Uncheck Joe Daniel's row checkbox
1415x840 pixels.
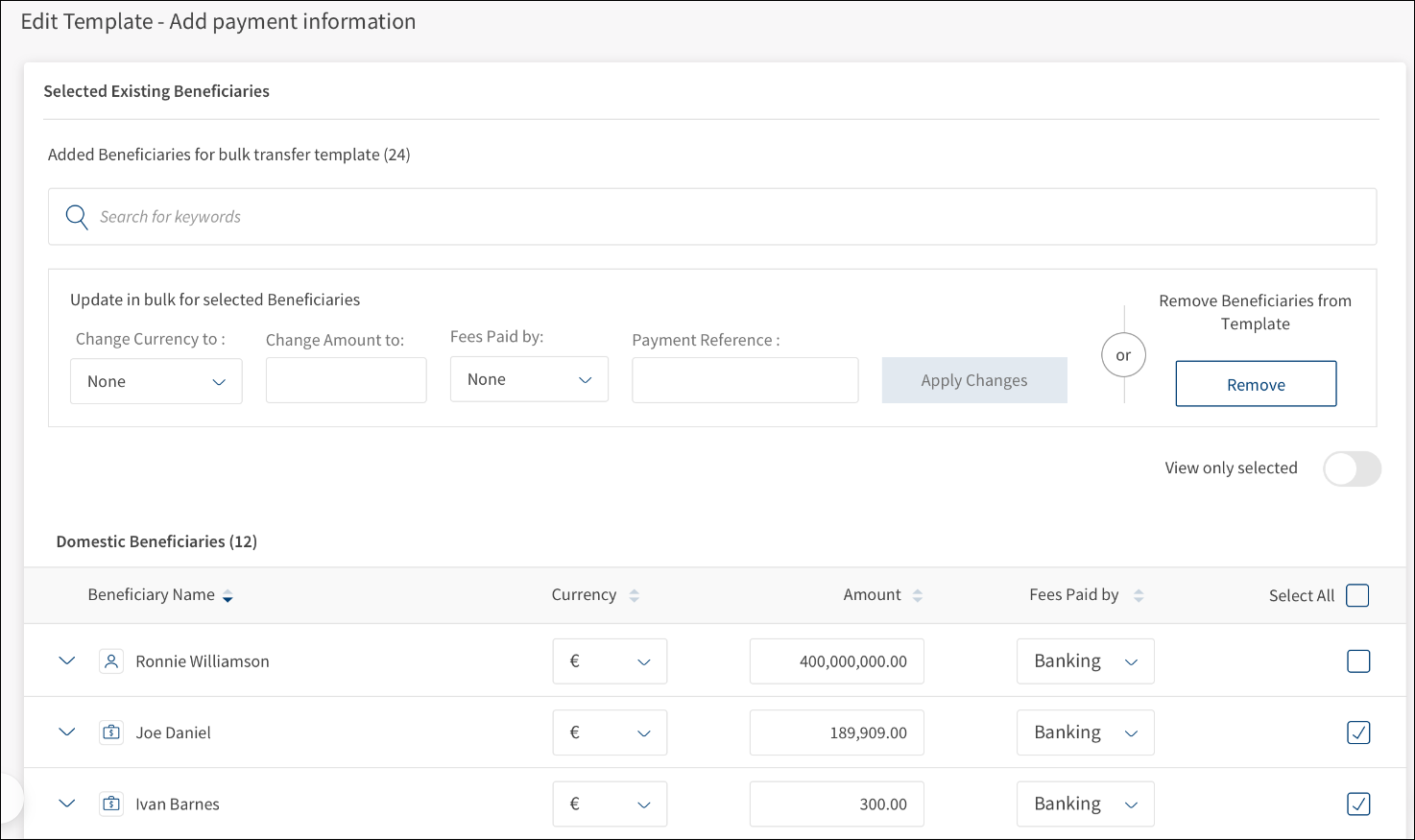point(1357,732)
